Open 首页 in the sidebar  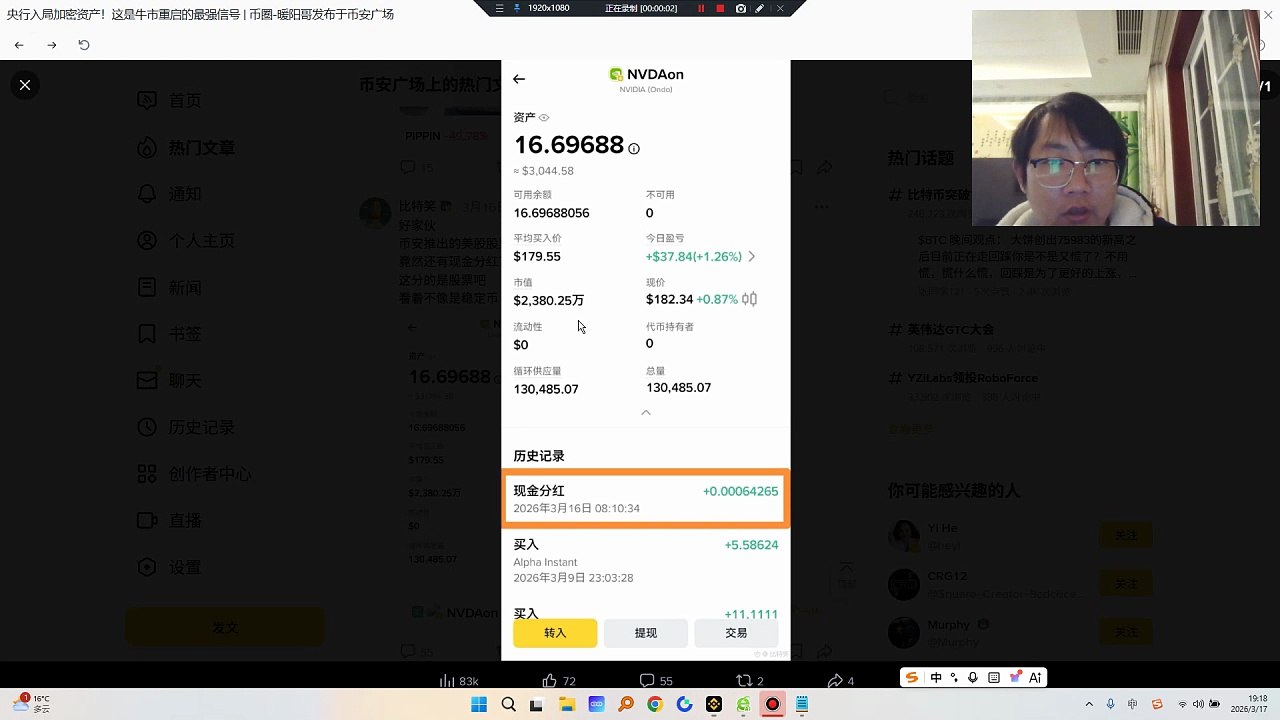point(170,101)
